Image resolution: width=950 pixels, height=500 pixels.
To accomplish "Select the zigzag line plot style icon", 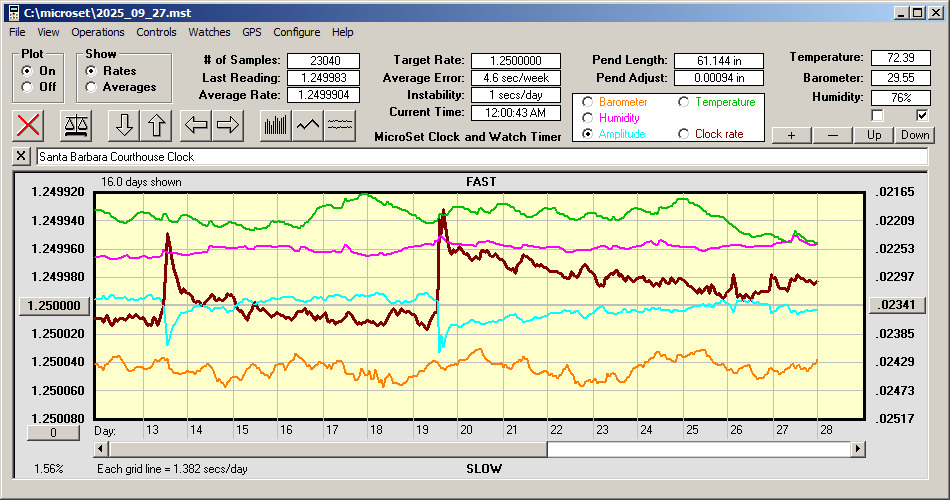I will pyautogui.click(x=308, y=125).
